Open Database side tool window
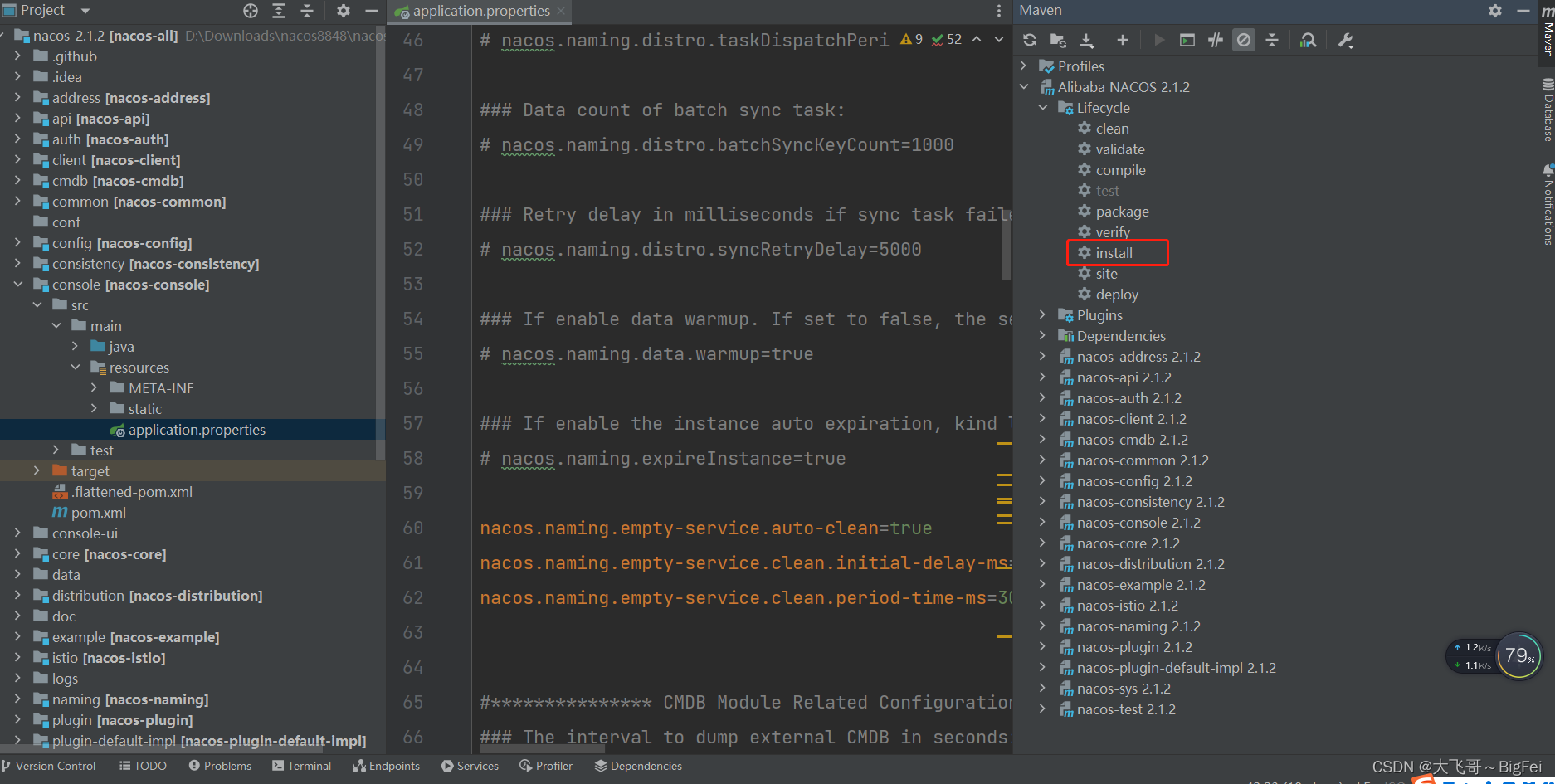 1548,110
